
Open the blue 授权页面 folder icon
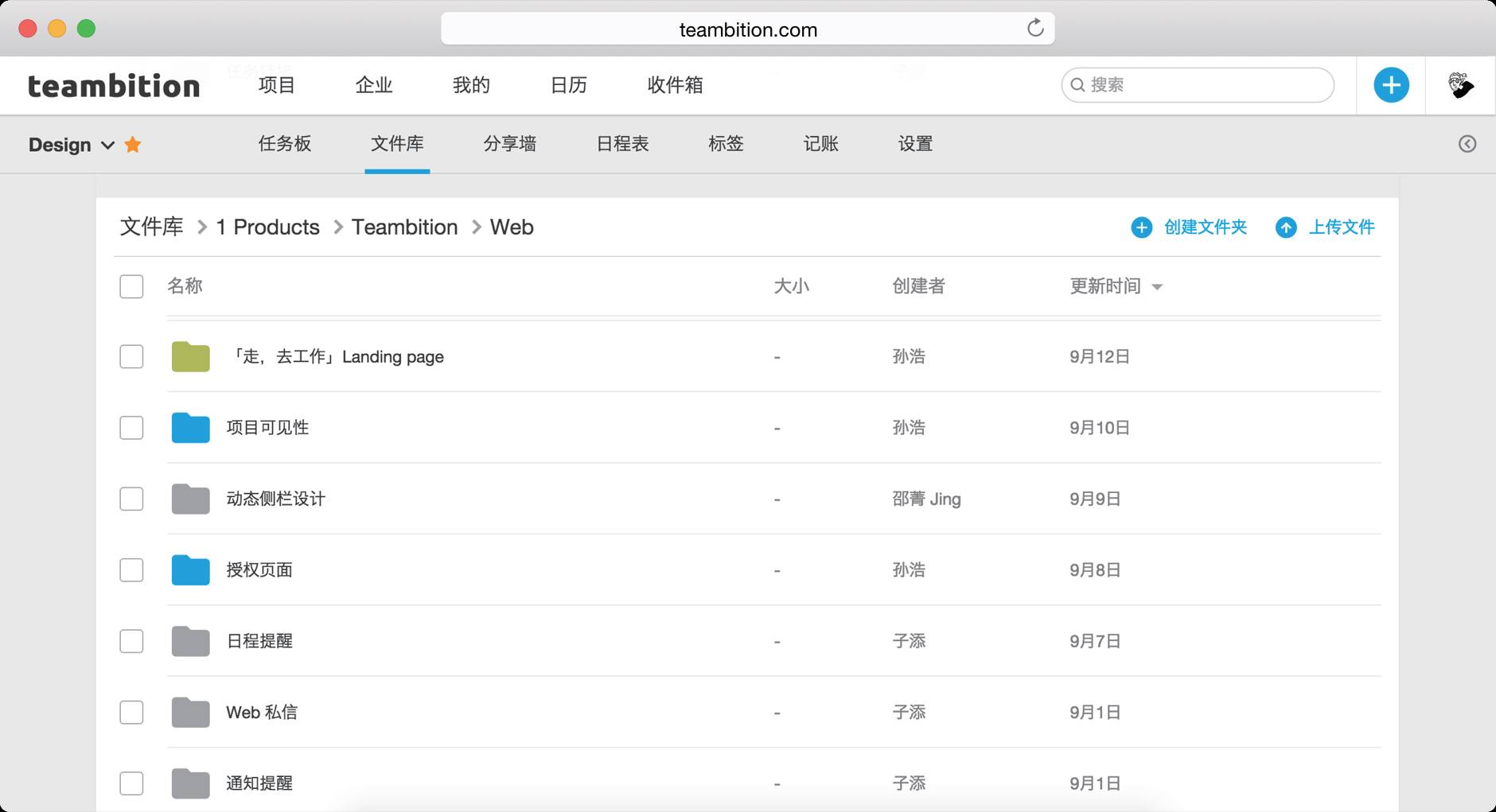click(x=191, y=570)
